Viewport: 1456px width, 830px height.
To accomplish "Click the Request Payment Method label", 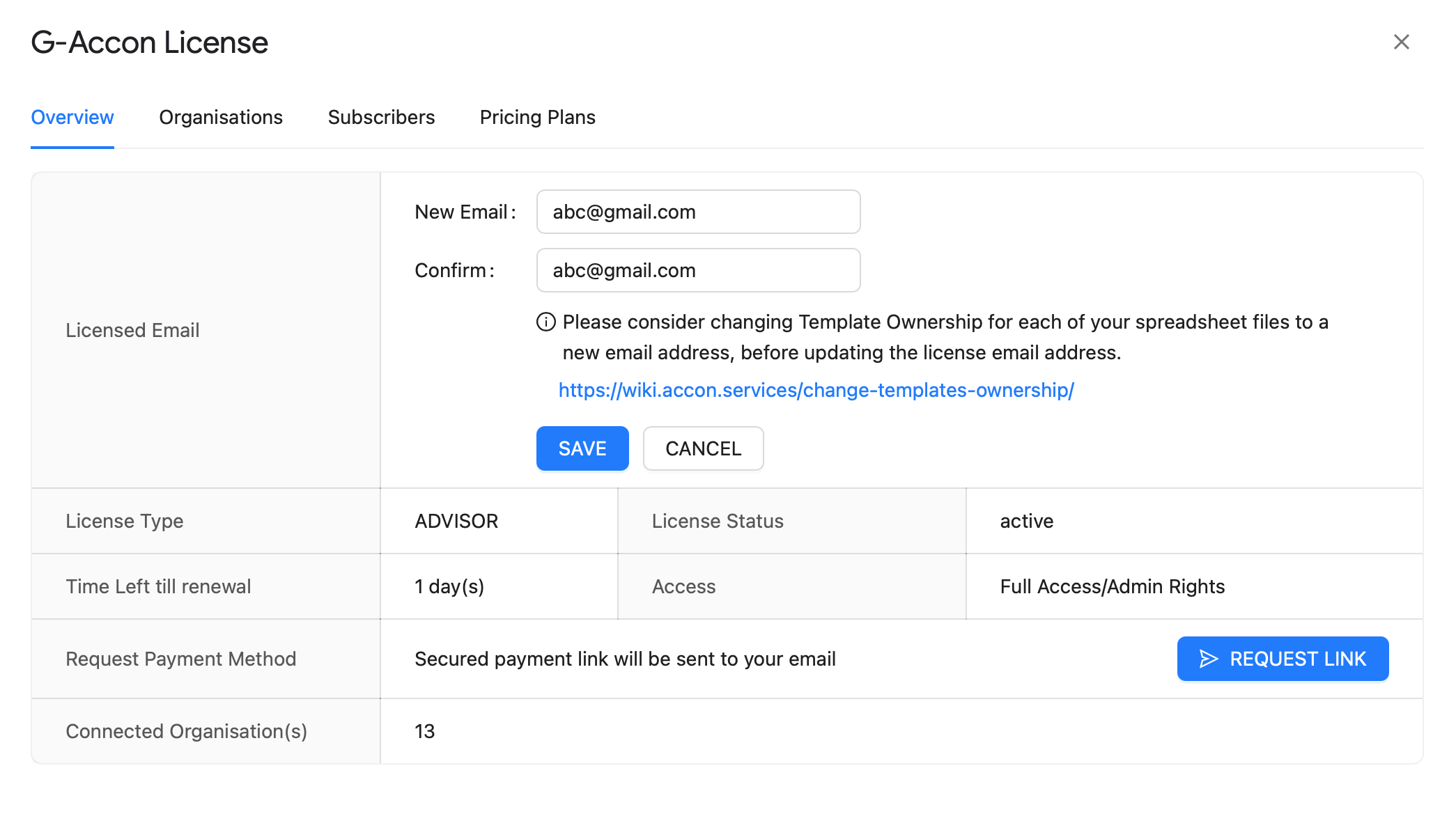I will point(181,659).
